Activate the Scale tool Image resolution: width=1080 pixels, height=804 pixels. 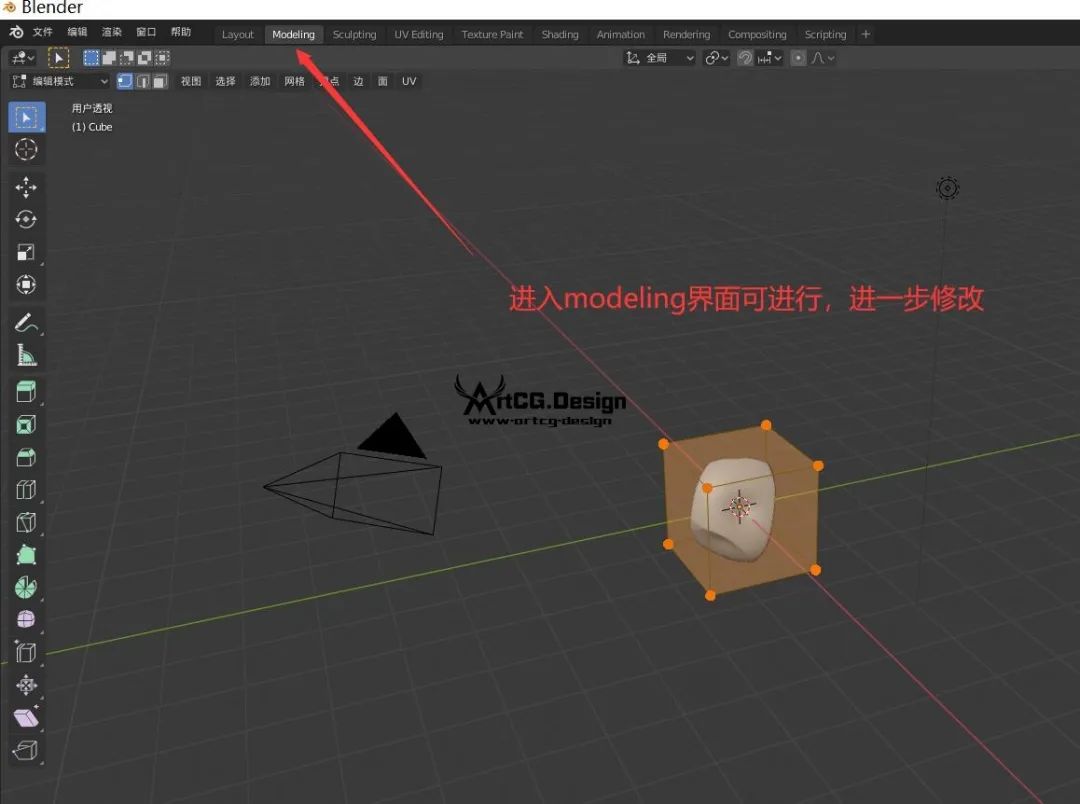pos(26,251)
